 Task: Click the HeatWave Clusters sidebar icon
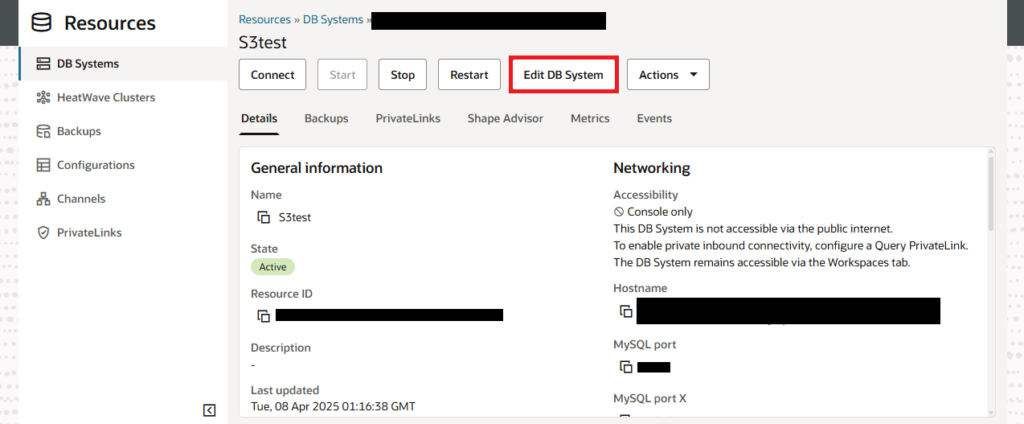(x=43, y=98)
